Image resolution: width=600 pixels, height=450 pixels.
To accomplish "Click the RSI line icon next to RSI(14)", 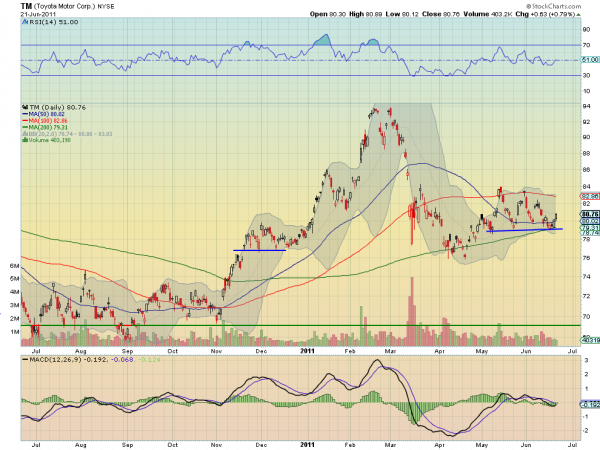I will point(25,22).
